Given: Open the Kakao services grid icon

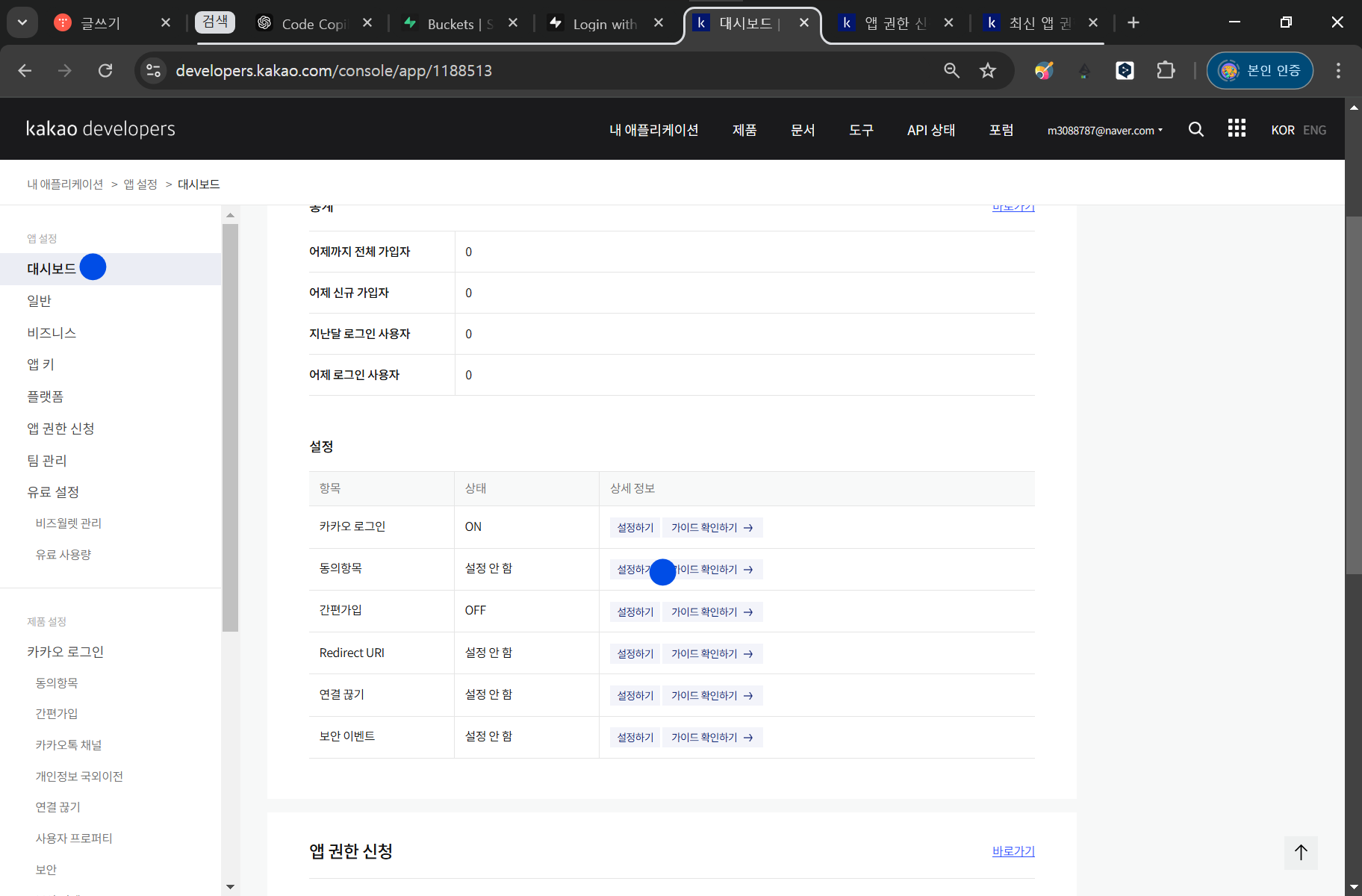Looking at the screenshot, I should point(1237,128).
